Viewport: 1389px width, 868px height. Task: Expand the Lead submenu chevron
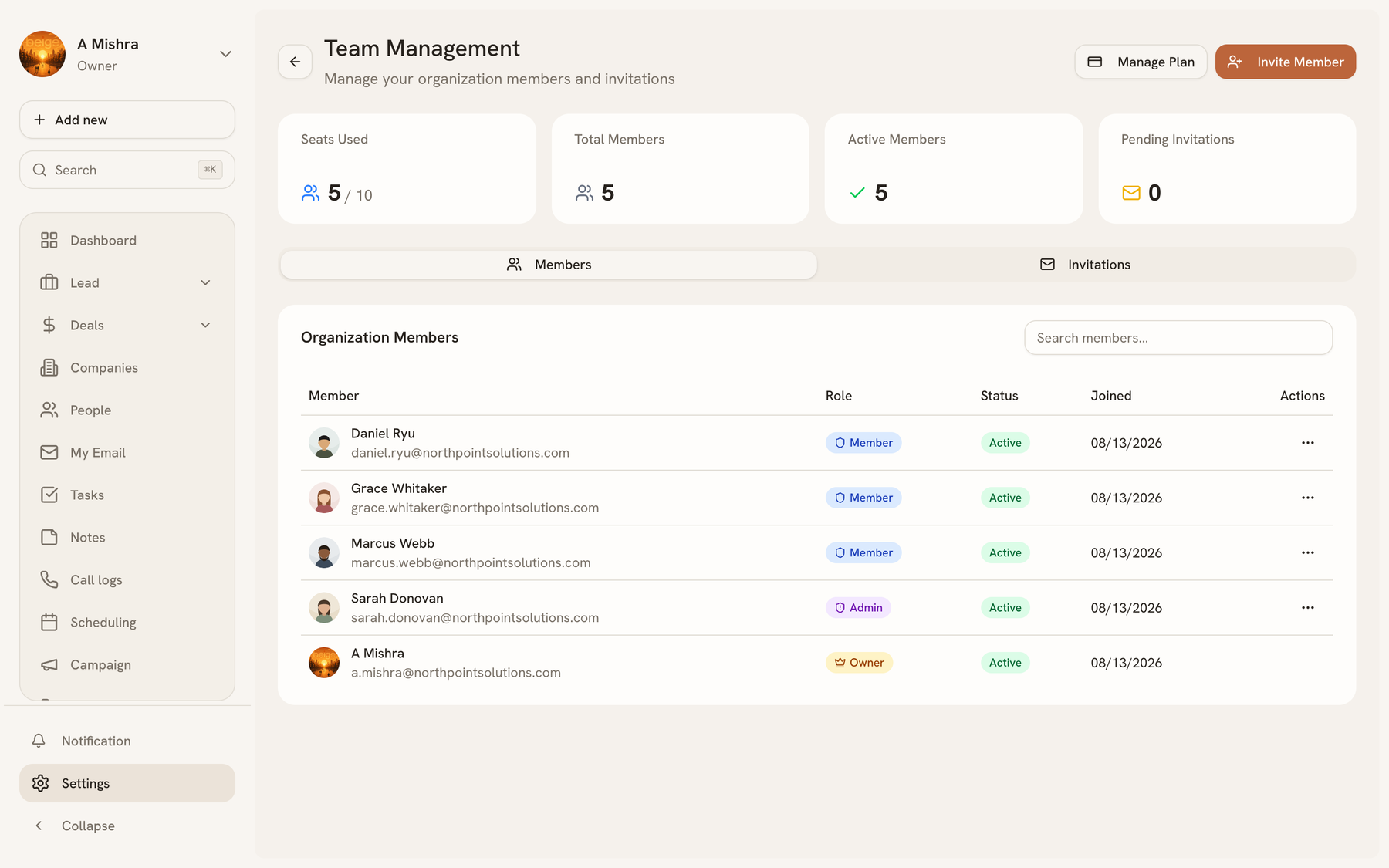click(x=205, y=282)
